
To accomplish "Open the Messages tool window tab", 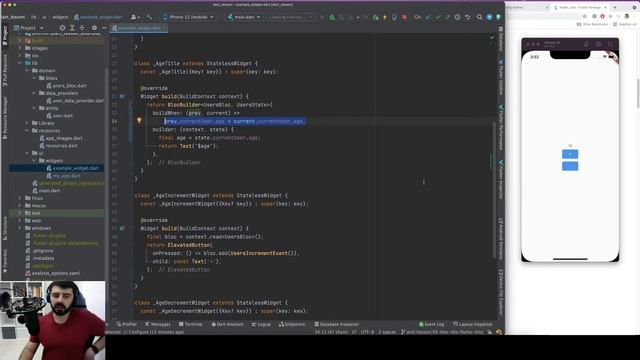I will [158, 324].
